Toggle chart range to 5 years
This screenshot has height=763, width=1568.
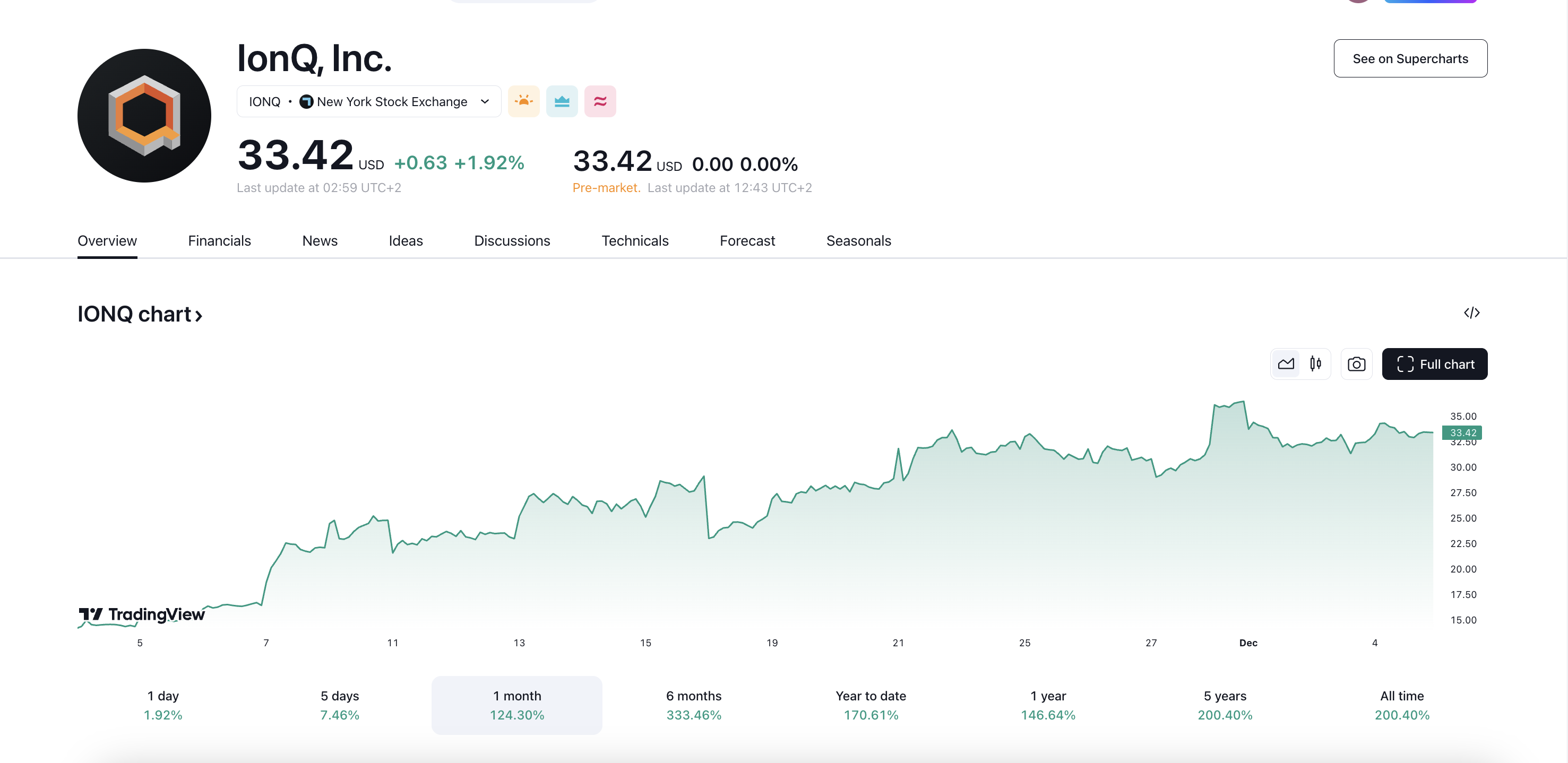click(x=1225, y=705)
